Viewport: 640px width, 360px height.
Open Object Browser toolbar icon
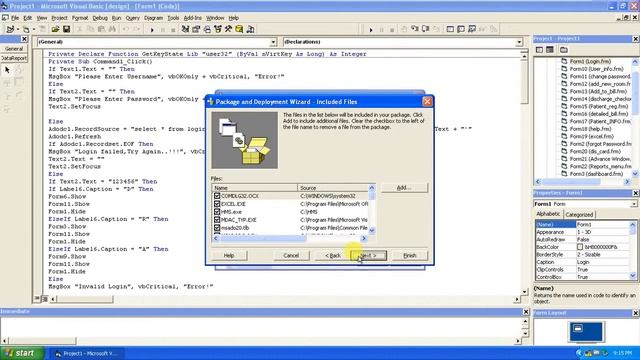(218, 29)
